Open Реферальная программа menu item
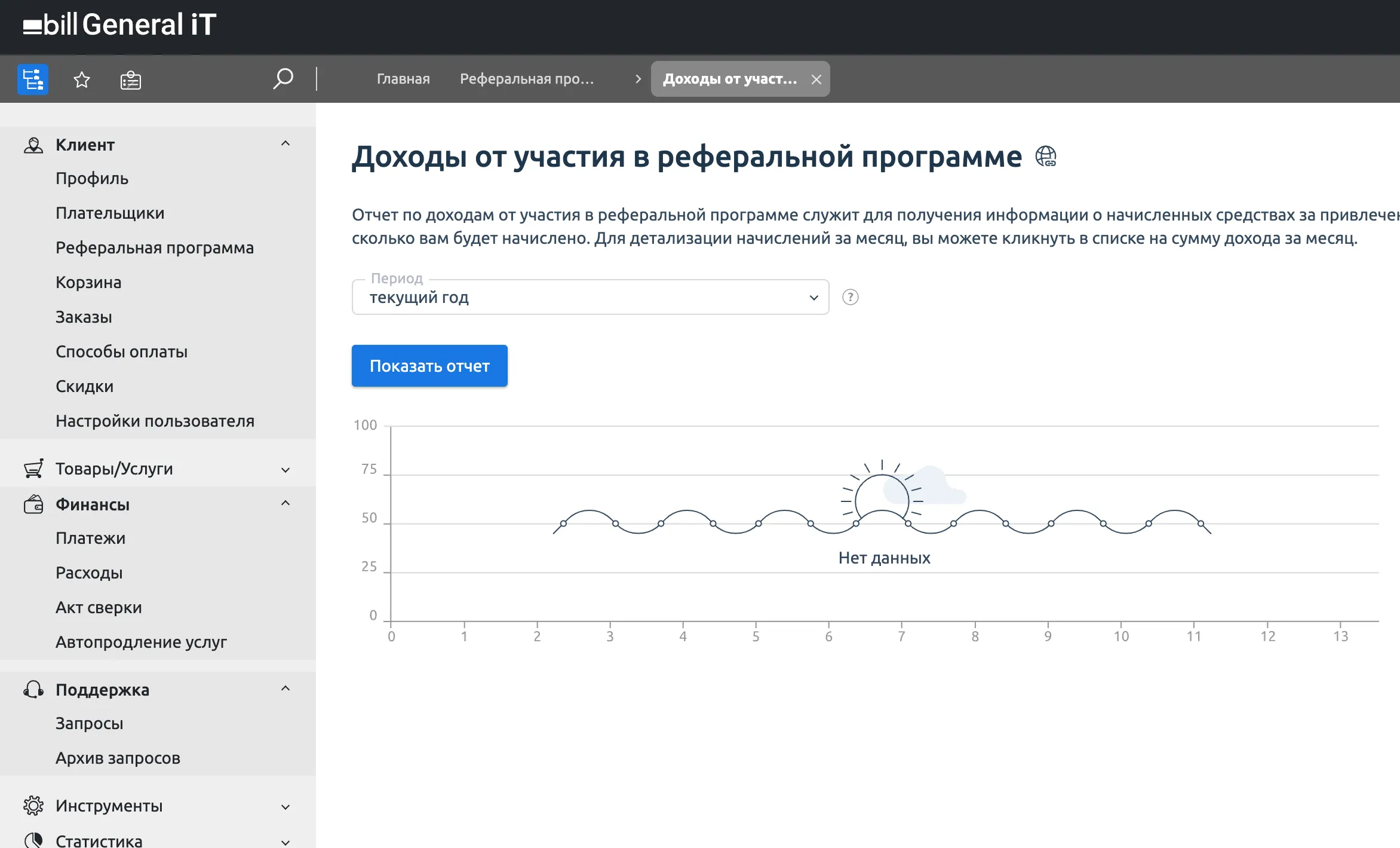The width and height of the screenshot is (1400, 848). click(155, 247)
